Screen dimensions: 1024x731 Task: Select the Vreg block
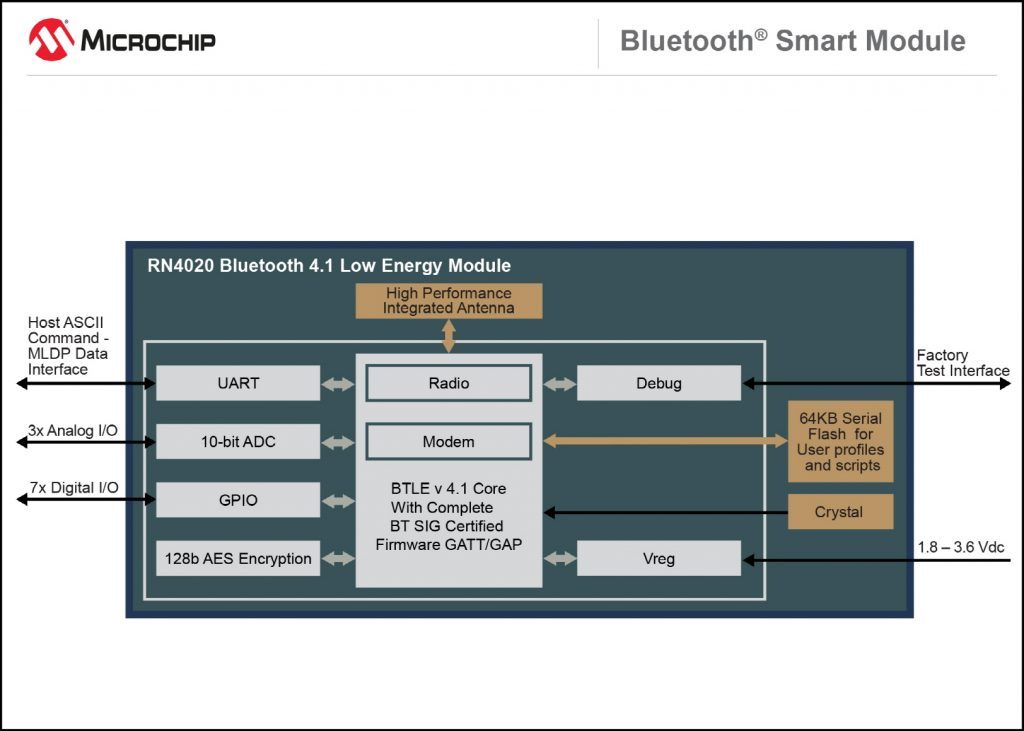click(x=658, y=558)
